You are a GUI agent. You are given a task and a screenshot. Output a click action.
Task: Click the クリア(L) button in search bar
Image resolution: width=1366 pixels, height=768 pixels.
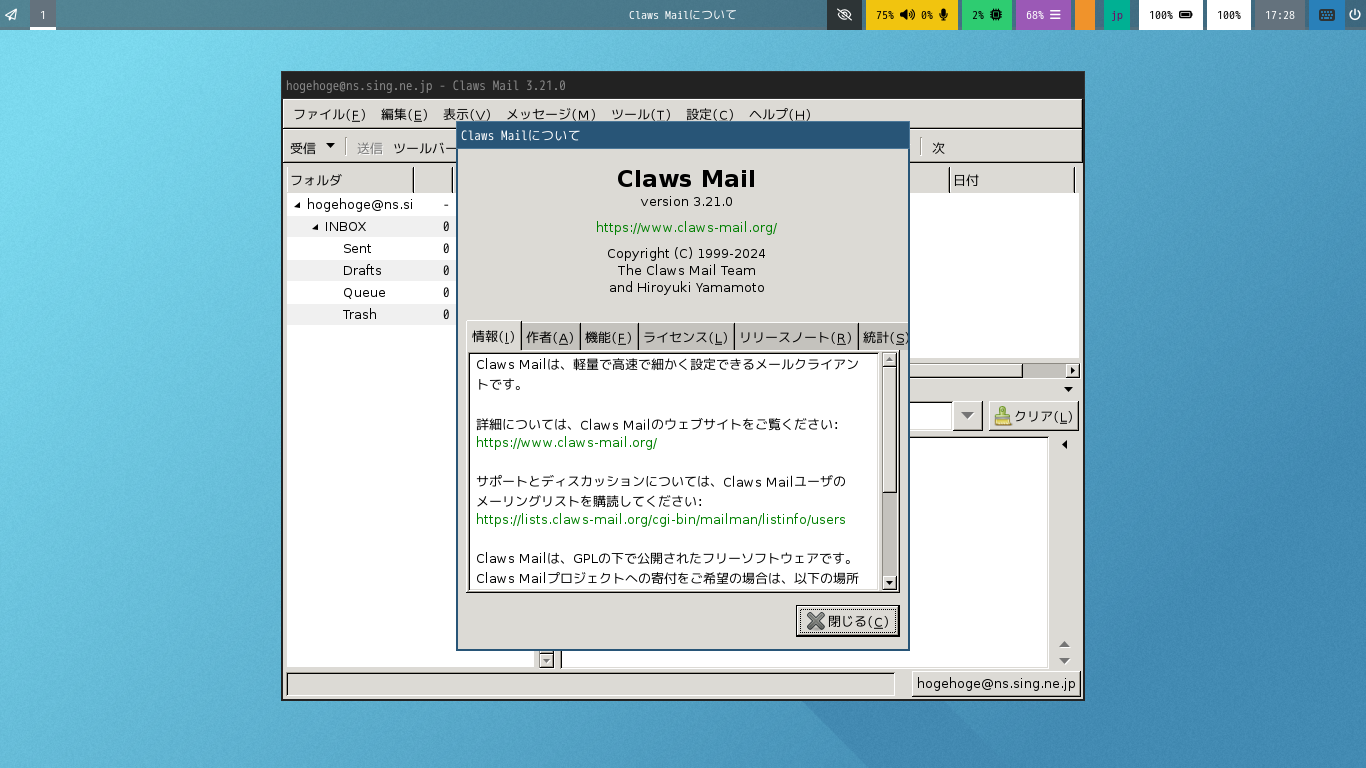coord(1033,417)
